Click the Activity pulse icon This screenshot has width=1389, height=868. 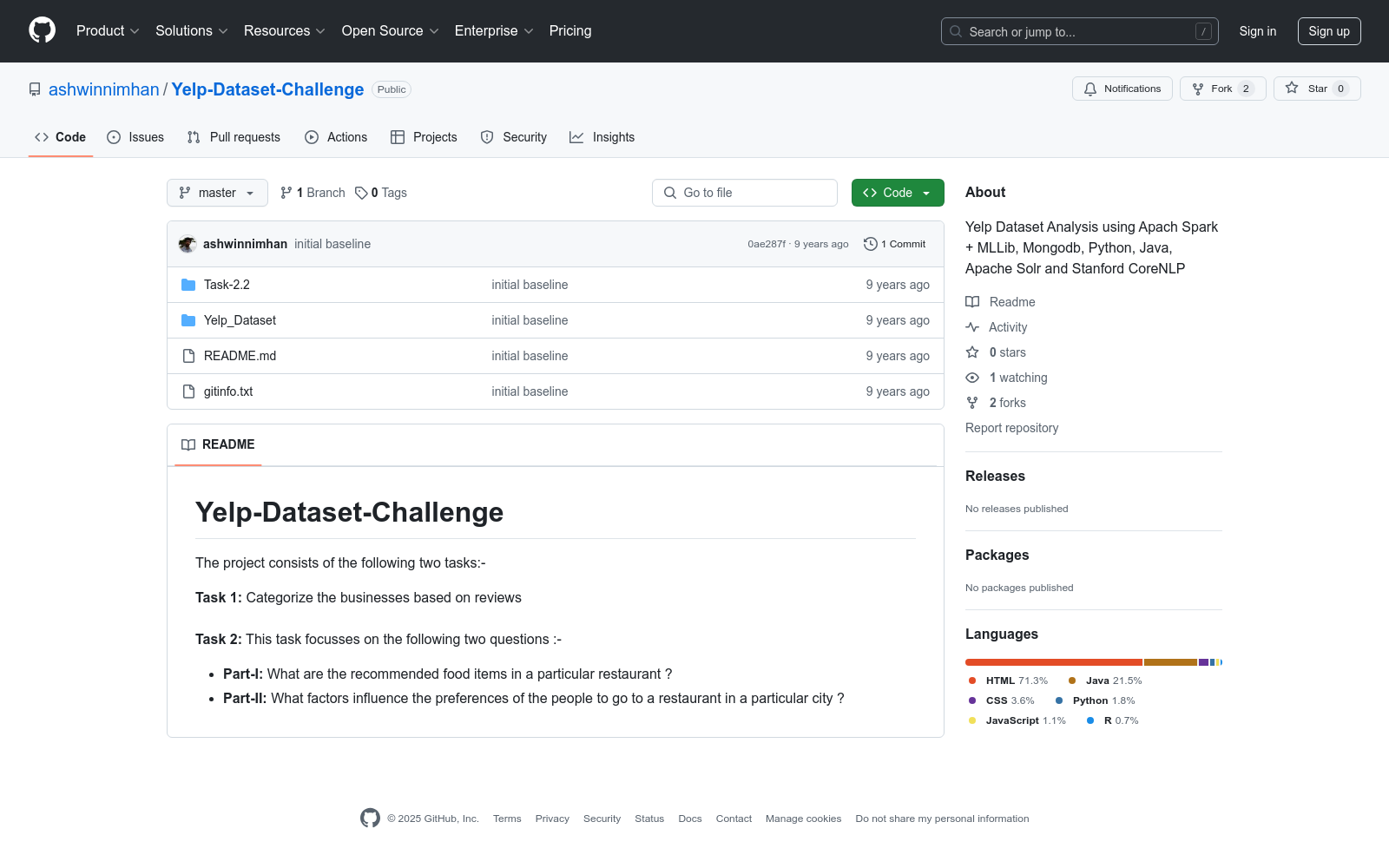(x=972, y=327)
